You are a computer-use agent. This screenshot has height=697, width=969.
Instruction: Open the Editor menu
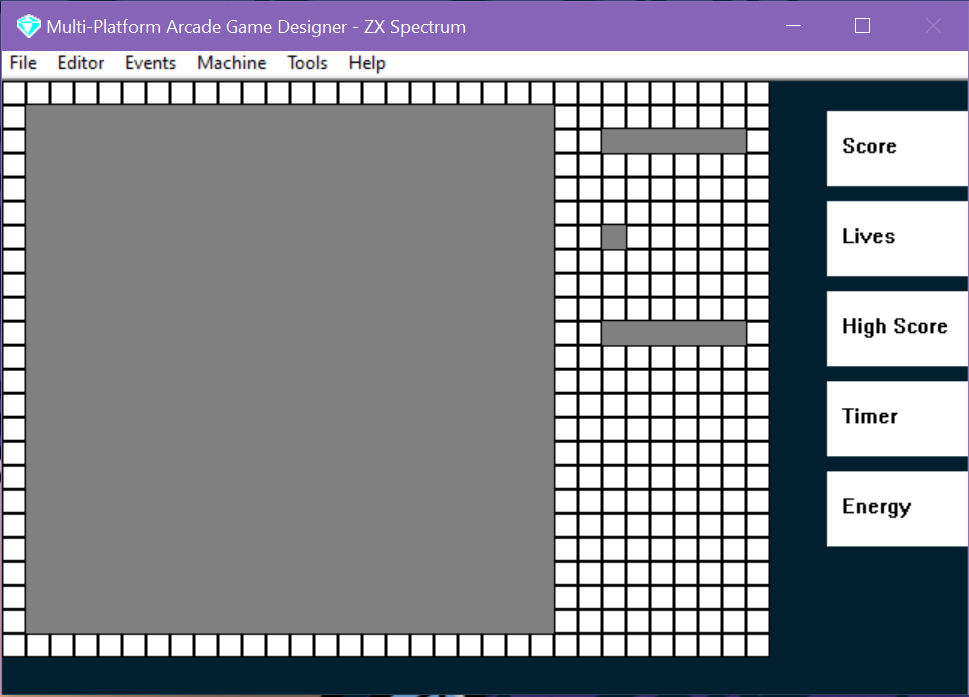tap(81, 63)
